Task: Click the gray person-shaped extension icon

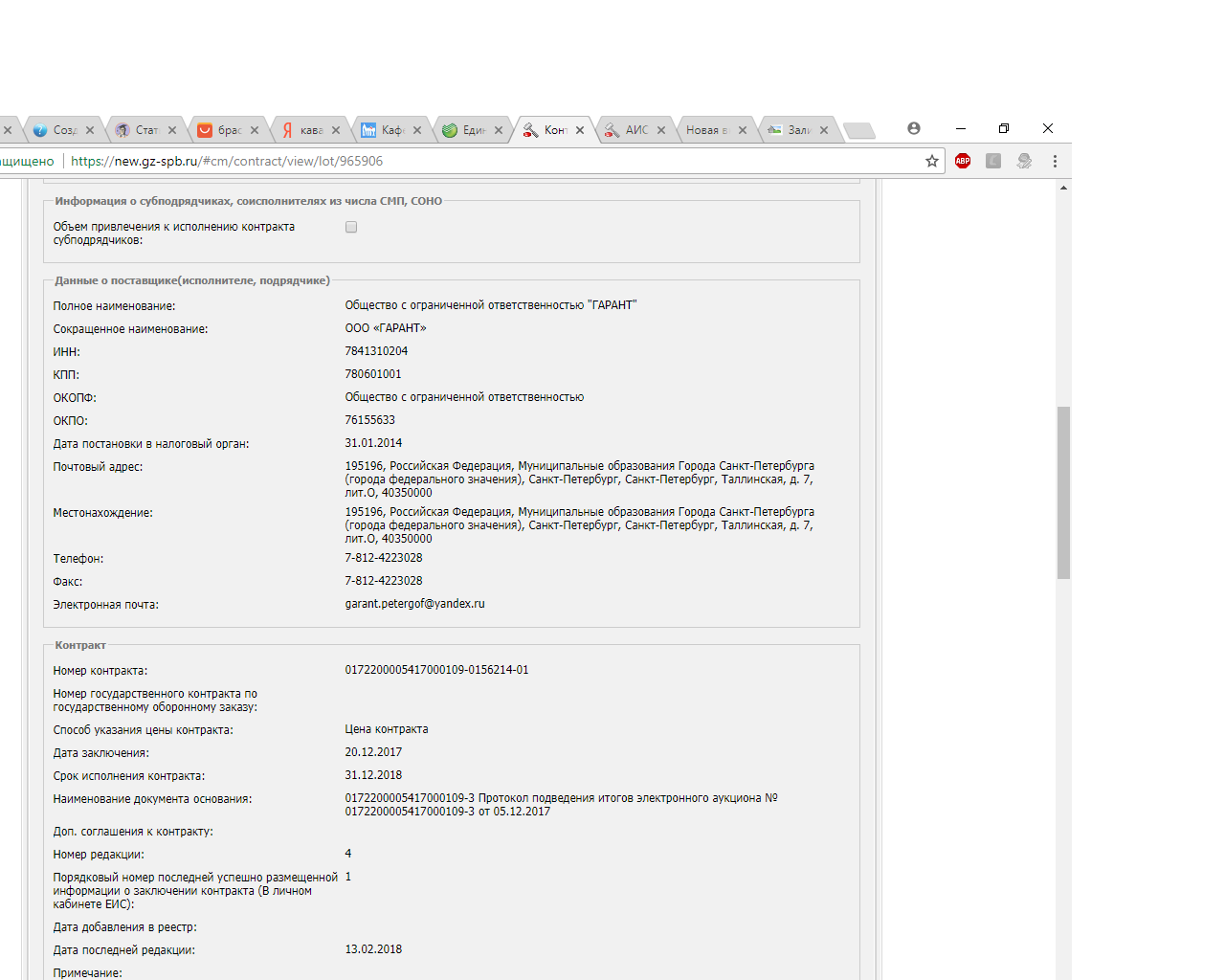Action: 1024,161
